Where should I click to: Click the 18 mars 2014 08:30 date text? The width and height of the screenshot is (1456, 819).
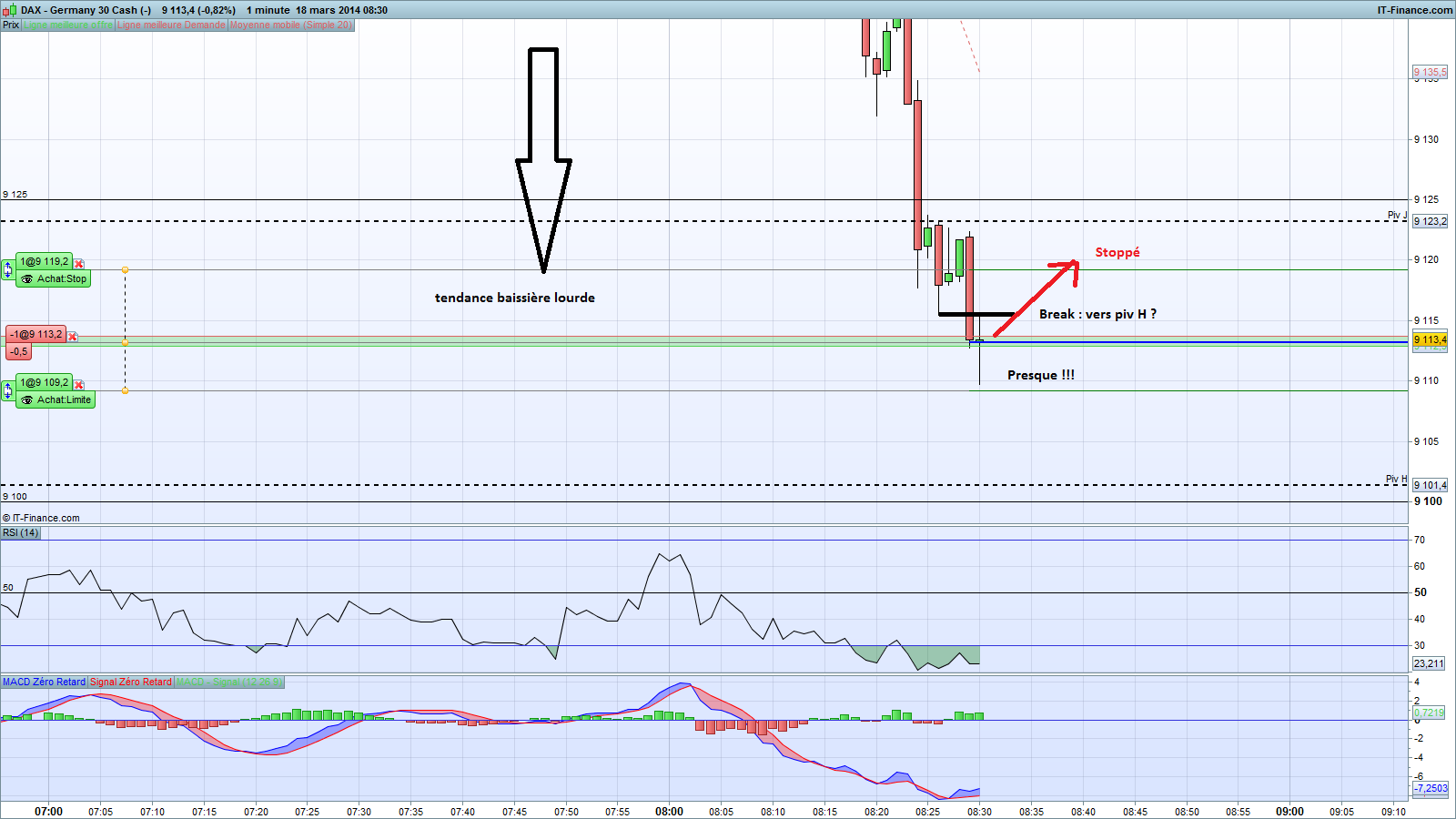tap(342, 10)
